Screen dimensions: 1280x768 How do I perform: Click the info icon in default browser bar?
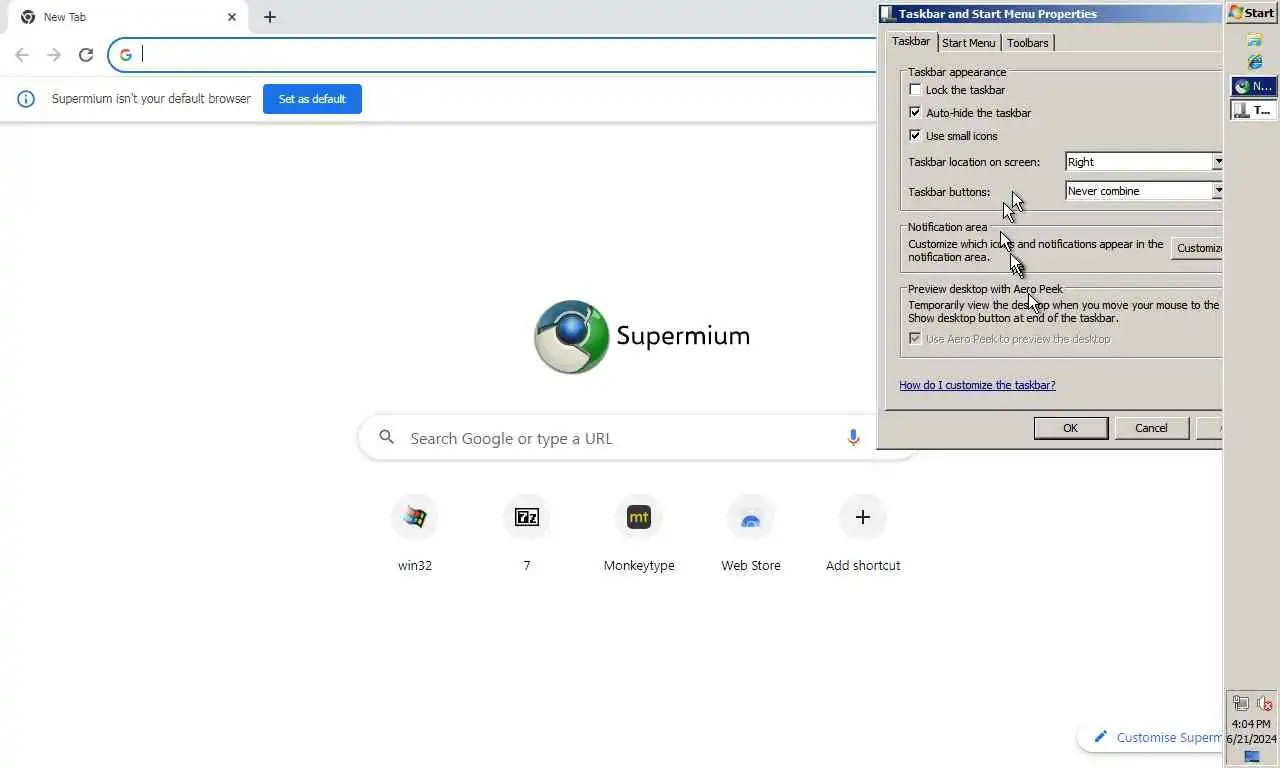[x=27, y=99]
